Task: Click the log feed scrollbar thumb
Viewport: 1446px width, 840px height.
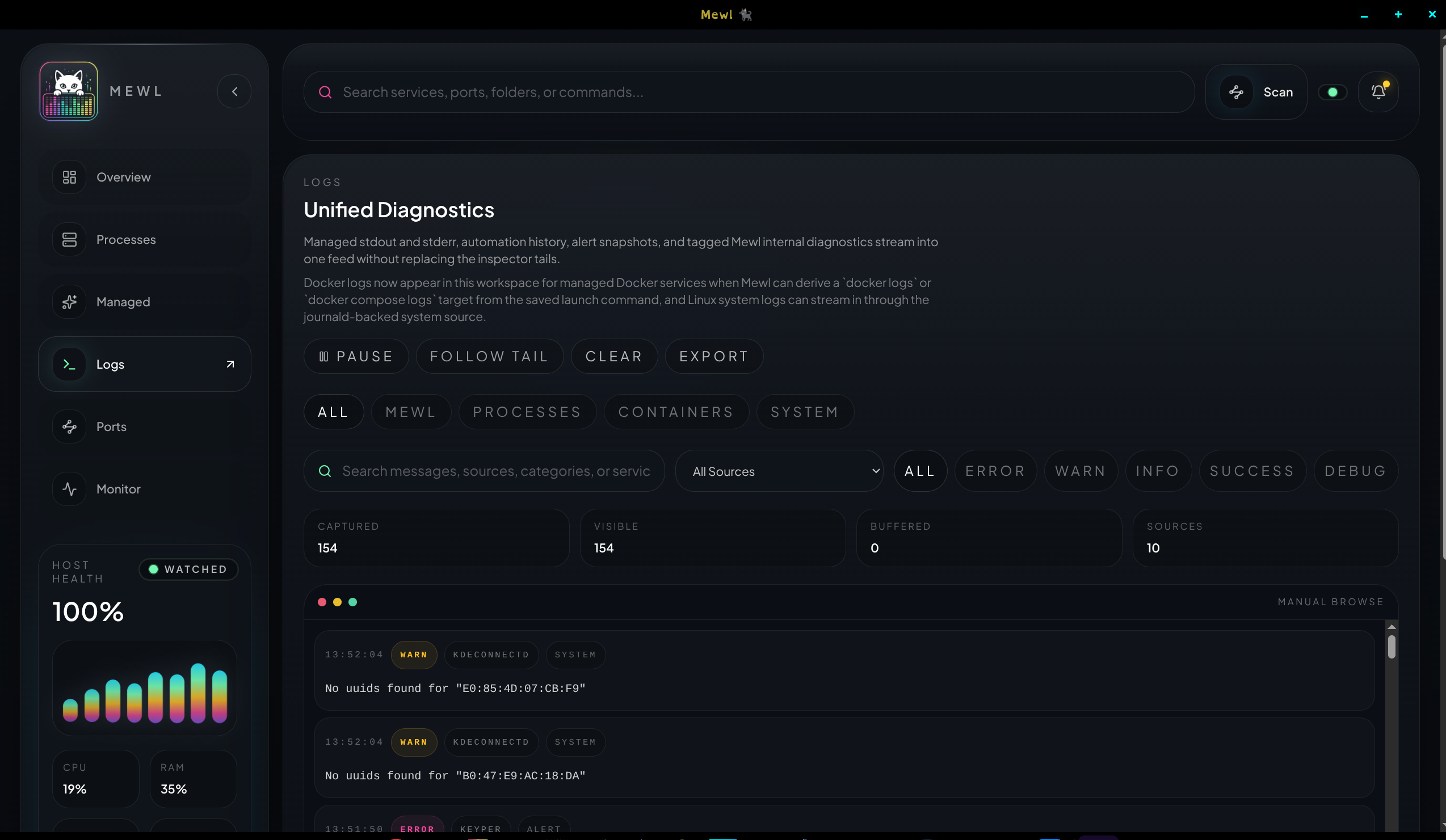Action: pos(1391,647)
